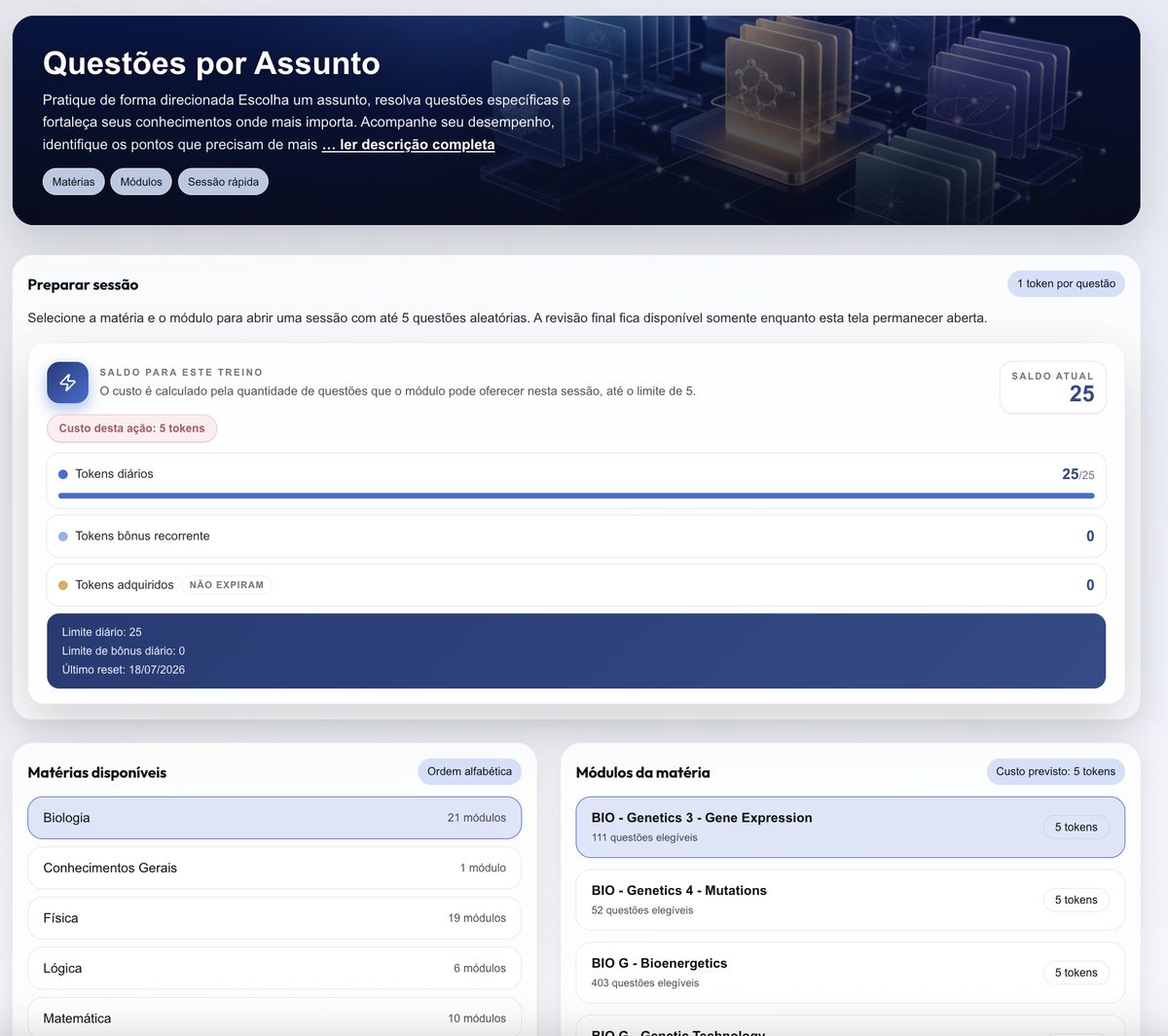Select the Física subject
1168x1036 pixels.
click(274, 918)
